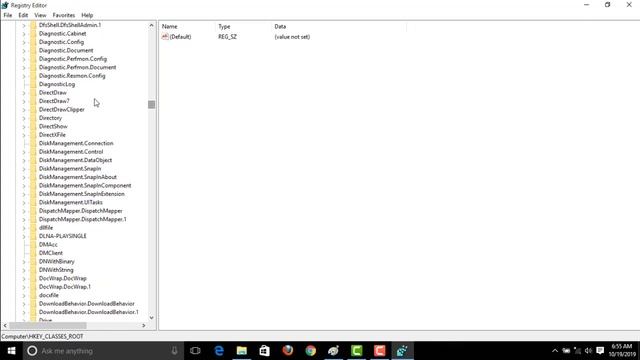The width and height of the screenshot is (640, 360).
Task: Click the DirectDraw7 folder icon
Action: tap(33, 101)
